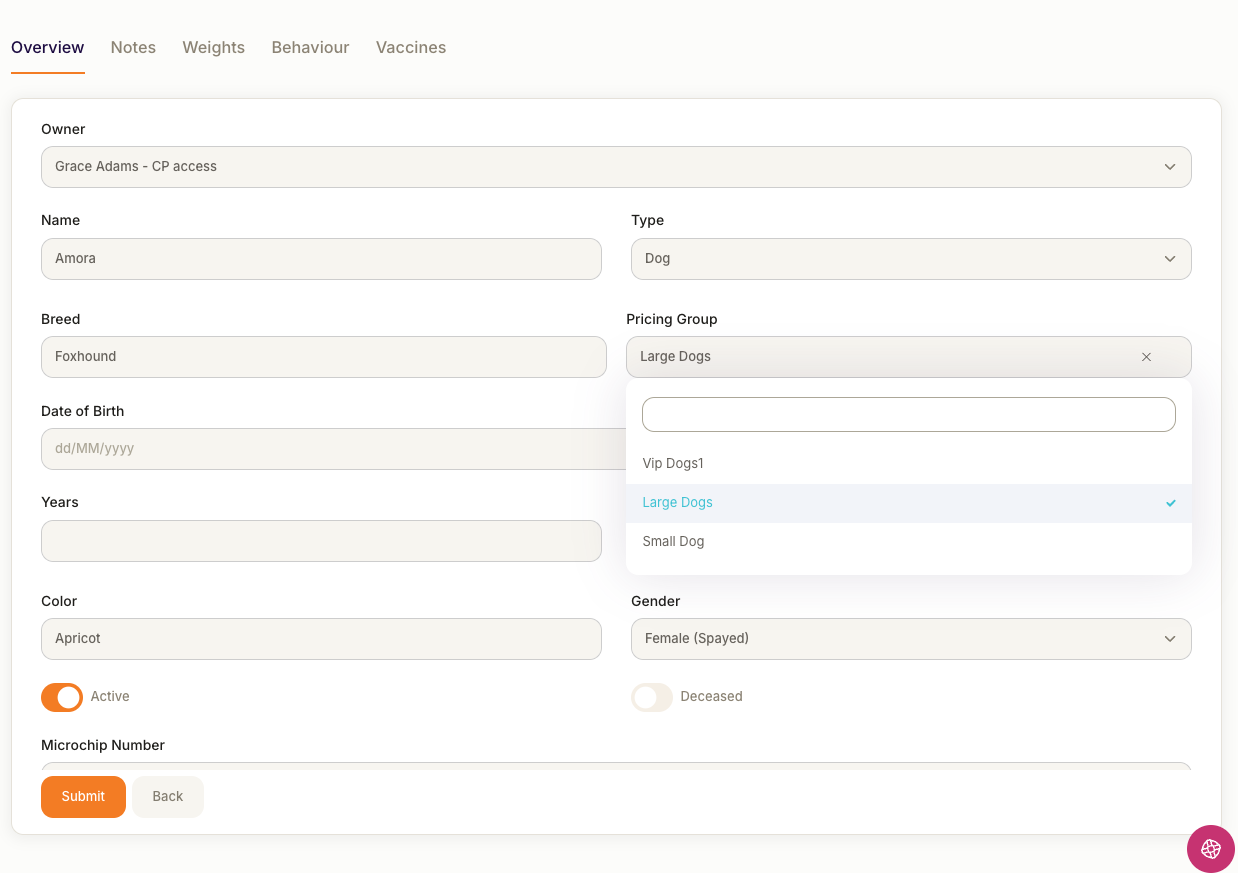Click the Breed field containing Foxhound
Screen dimensions: 1238x873
click(324, 357)
